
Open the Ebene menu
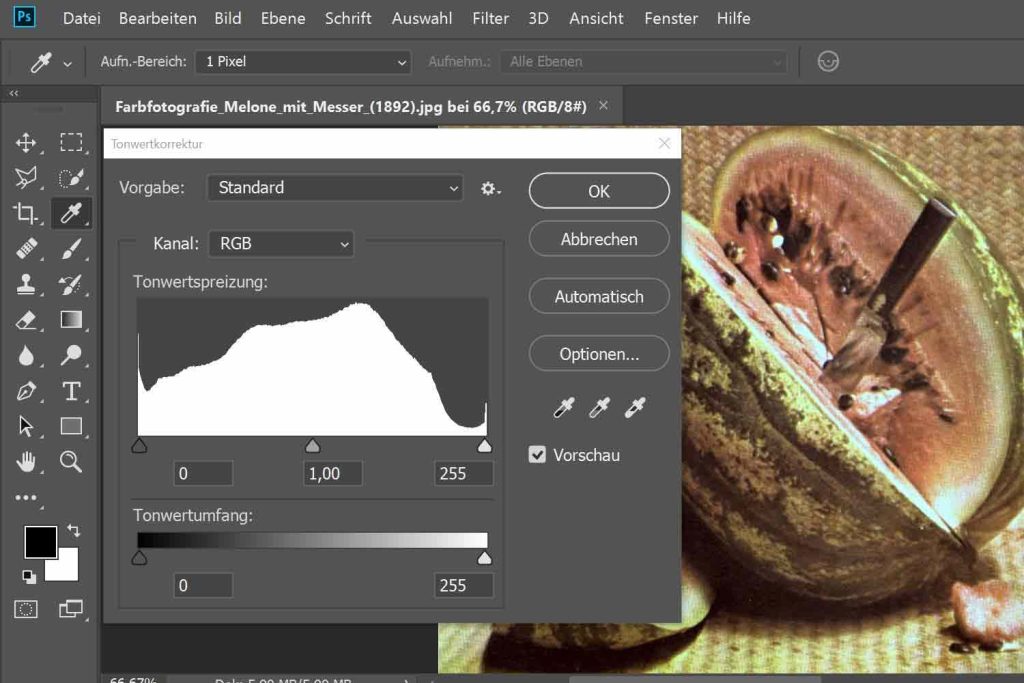pos(284,18)
